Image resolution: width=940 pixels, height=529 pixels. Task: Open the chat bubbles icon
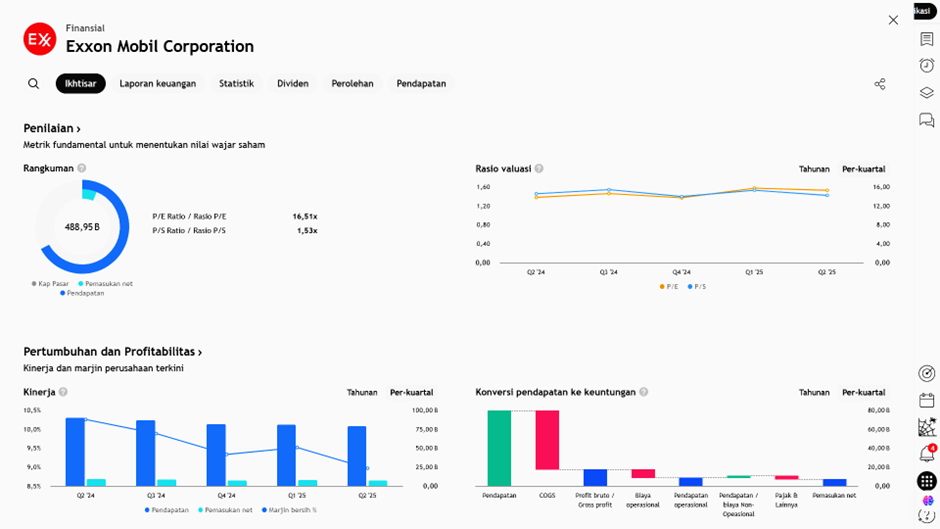926,120
